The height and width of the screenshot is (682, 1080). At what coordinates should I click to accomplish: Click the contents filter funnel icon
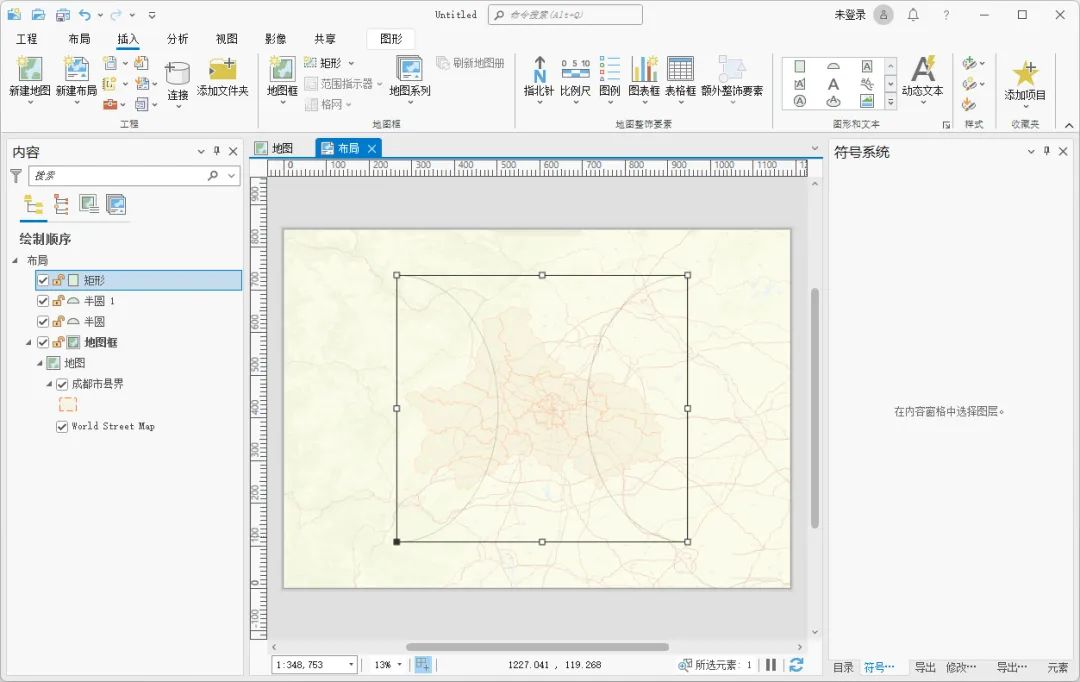coord(16,176)
